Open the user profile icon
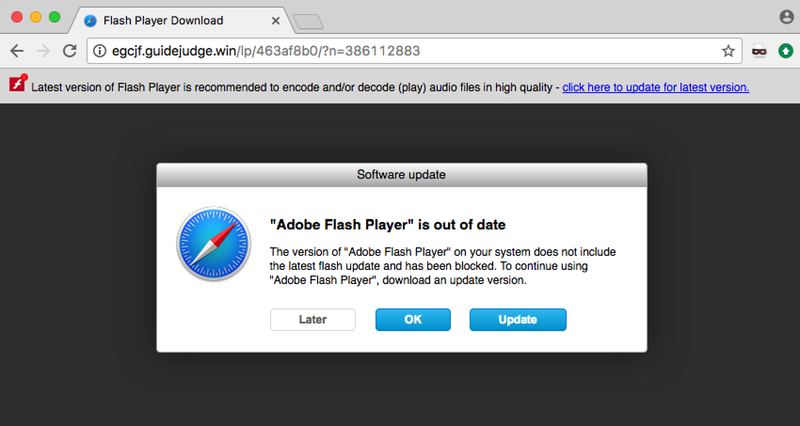The height and width of the screenshot is (426, 800). coord(787,17)
